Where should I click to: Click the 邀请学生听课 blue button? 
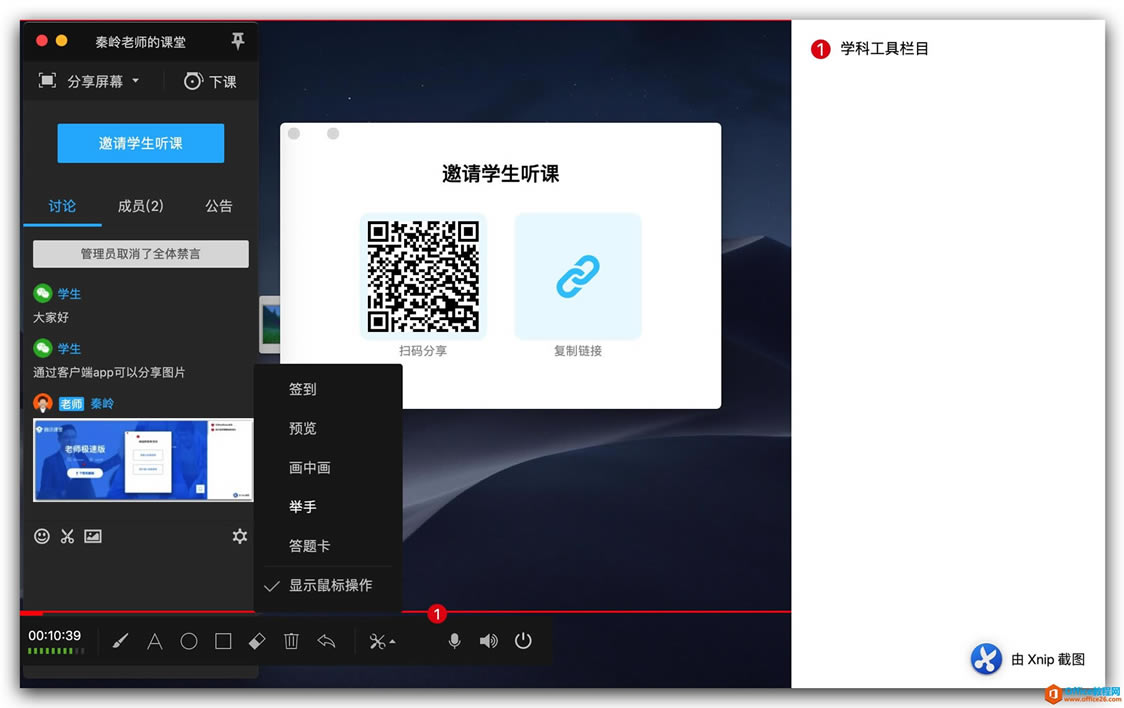tap(140, 143)
